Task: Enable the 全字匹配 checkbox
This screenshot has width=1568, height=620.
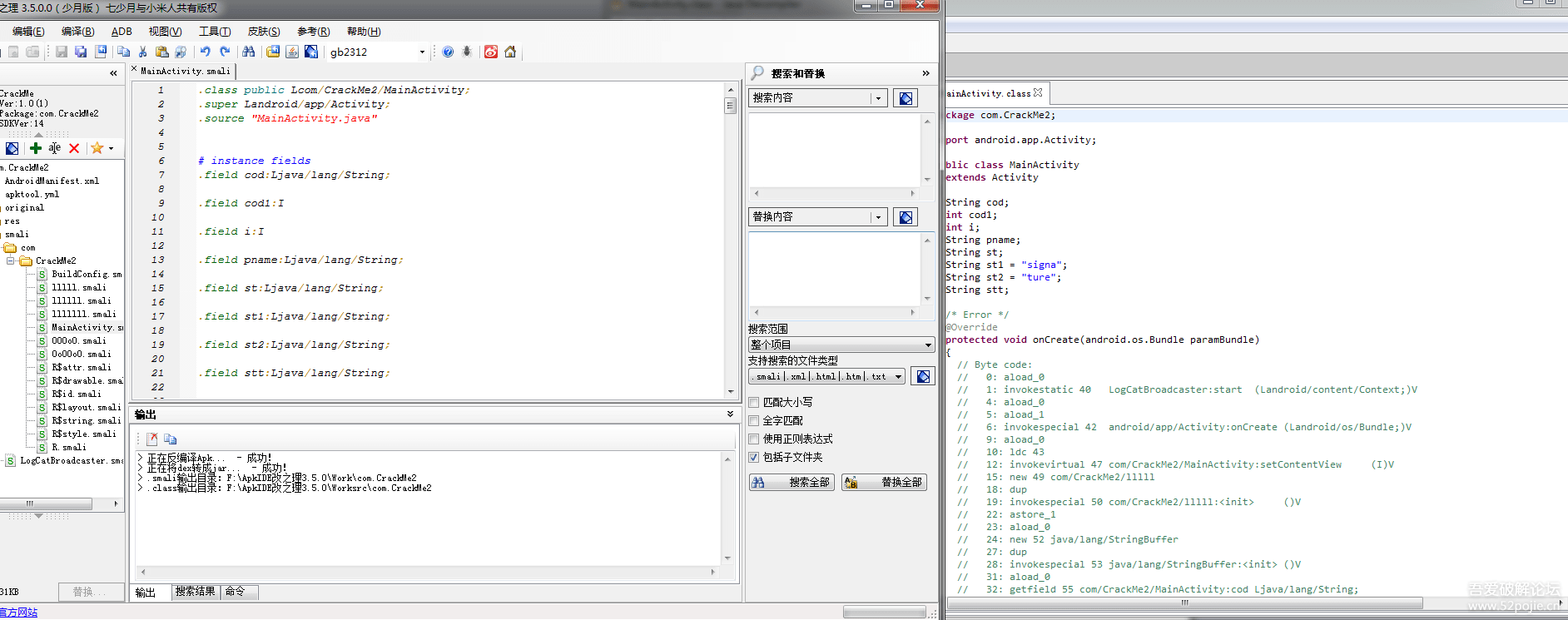Action: tap(753, 421)
